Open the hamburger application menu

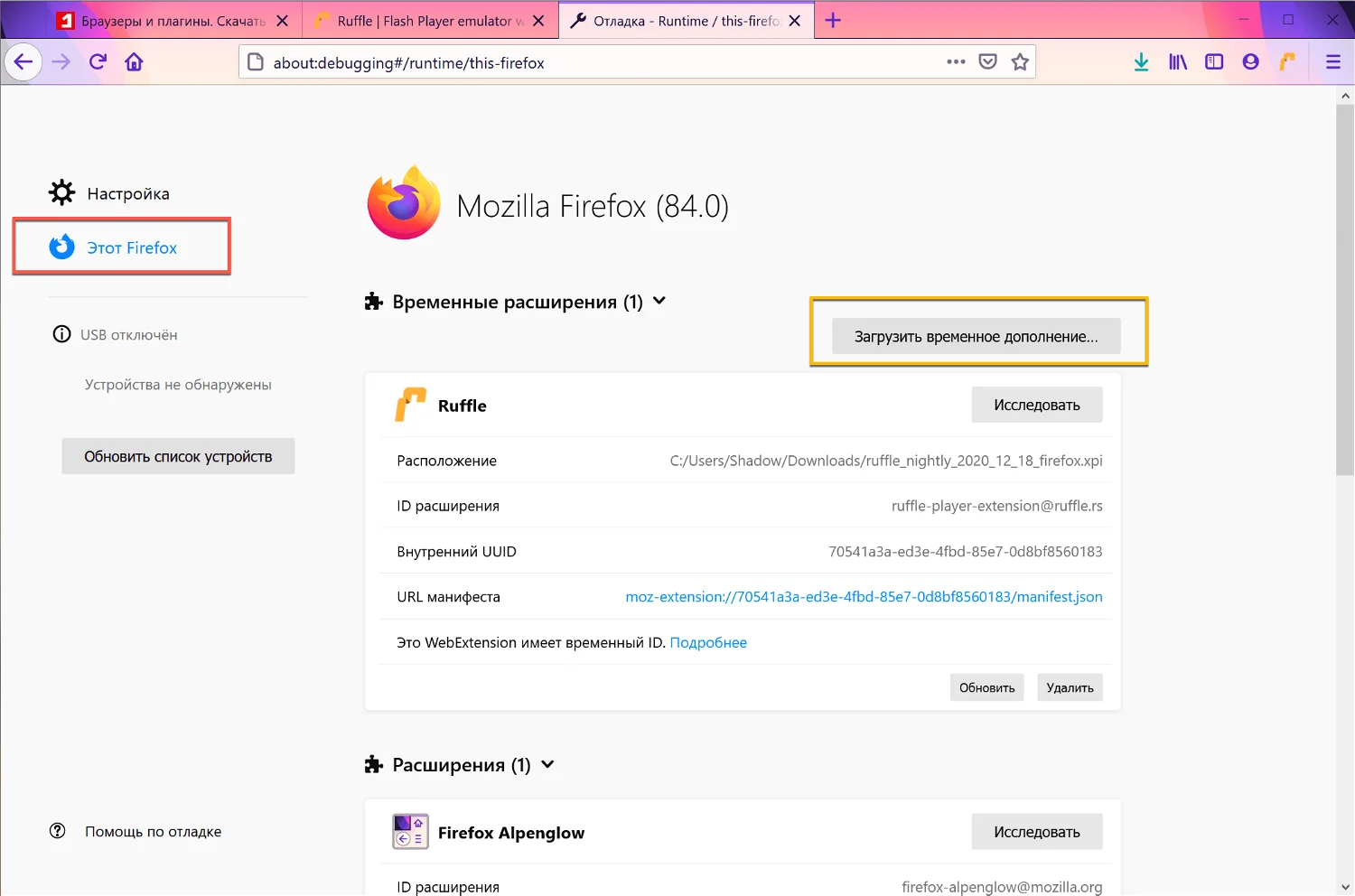(1332, 62)
